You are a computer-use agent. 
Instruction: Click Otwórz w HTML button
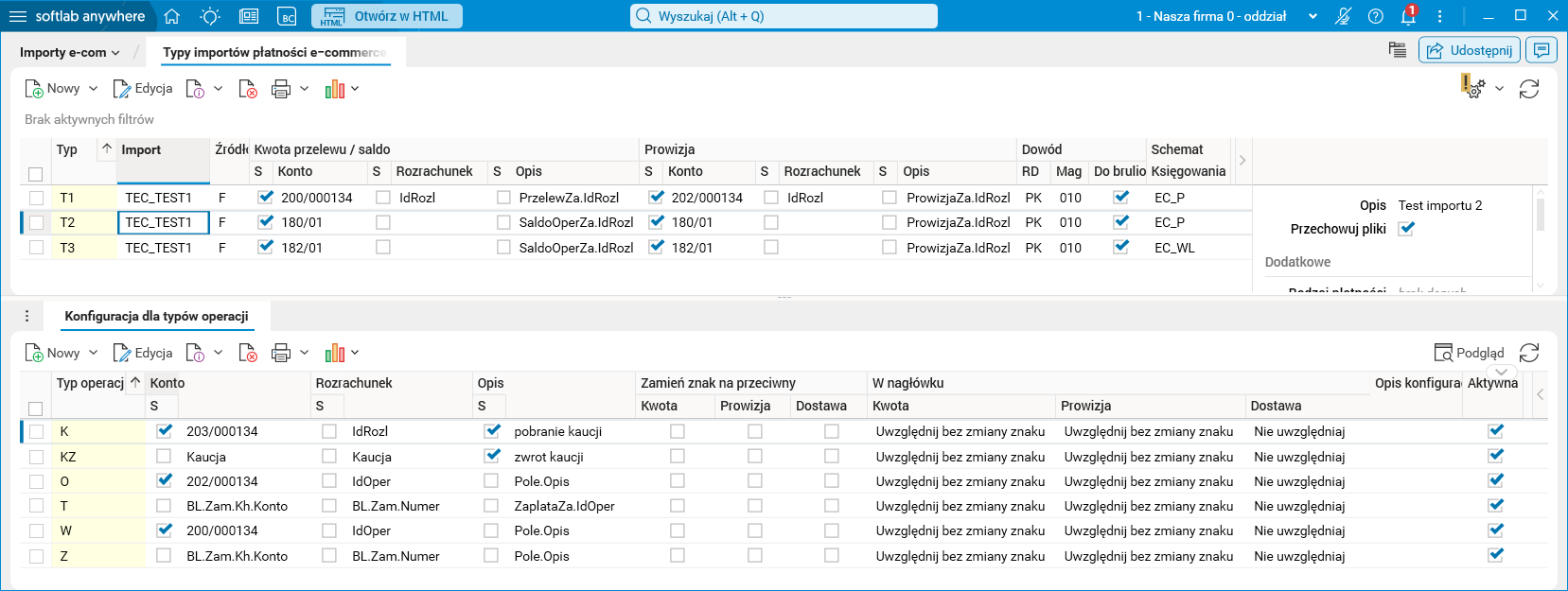[387, 16]
